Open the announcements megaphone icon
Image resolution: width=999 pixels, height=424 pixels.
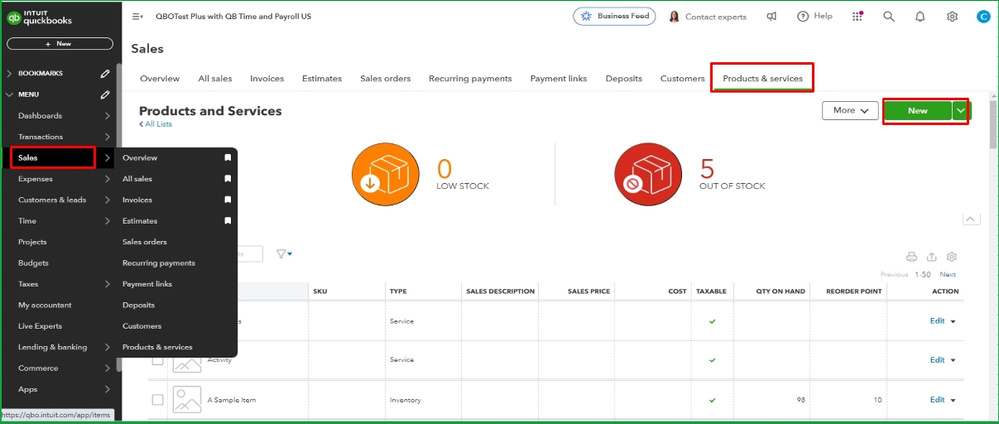click(772, 17)
